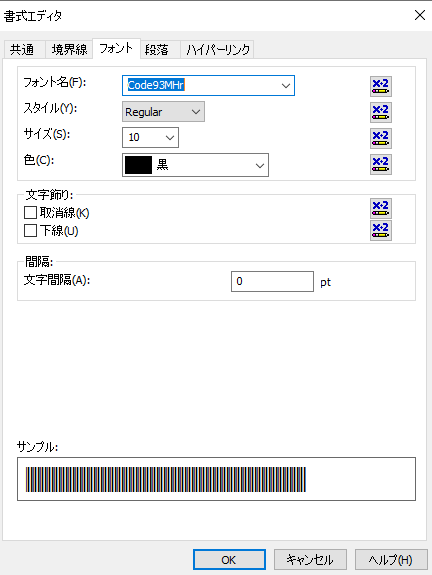Confirm with the OK button
The image size is (432, 575).
[x=229, y=560]
